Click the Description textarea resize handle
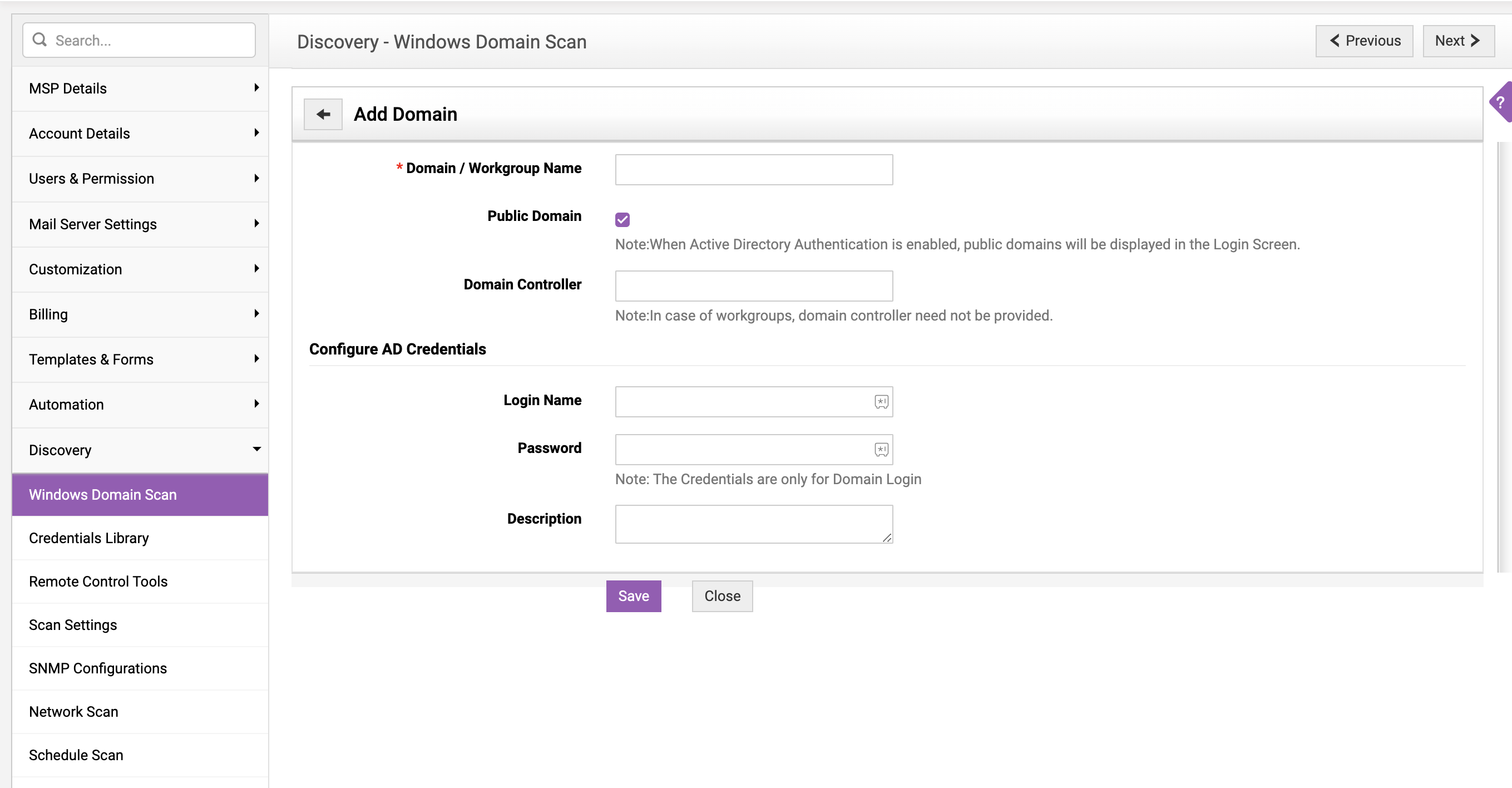1512x788 pixels. 887,538
